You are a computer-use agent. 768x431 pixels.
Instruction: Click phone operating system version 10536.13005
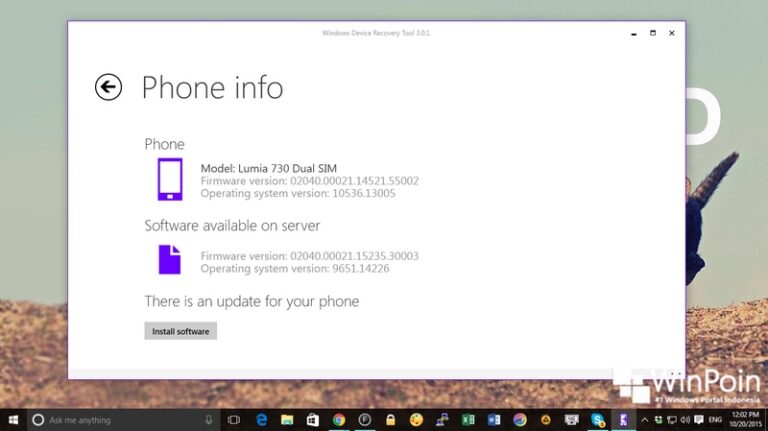point(298,193)
